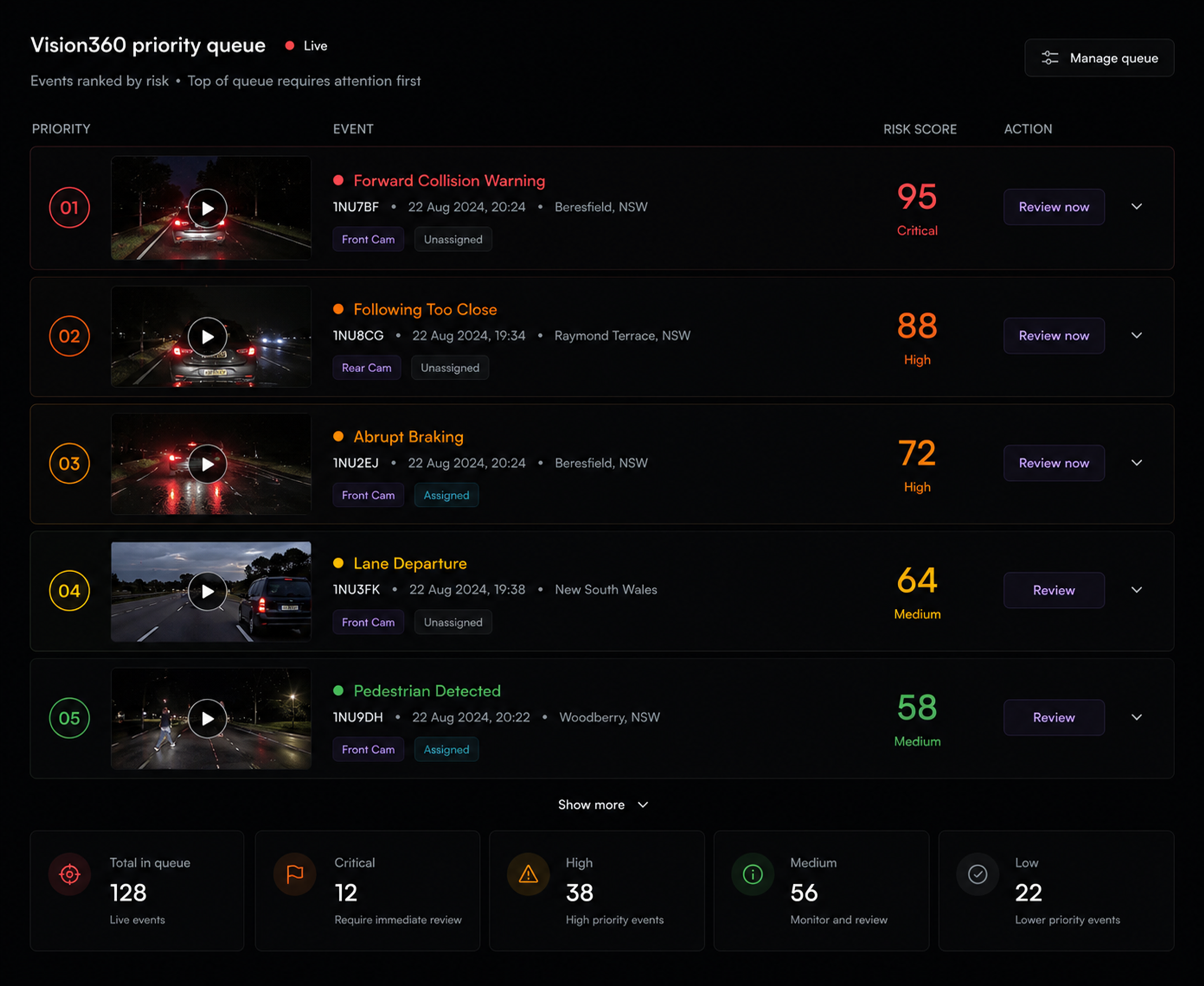
Task: Select the Rear Cam tag
Action: click(x=367, y=368)
